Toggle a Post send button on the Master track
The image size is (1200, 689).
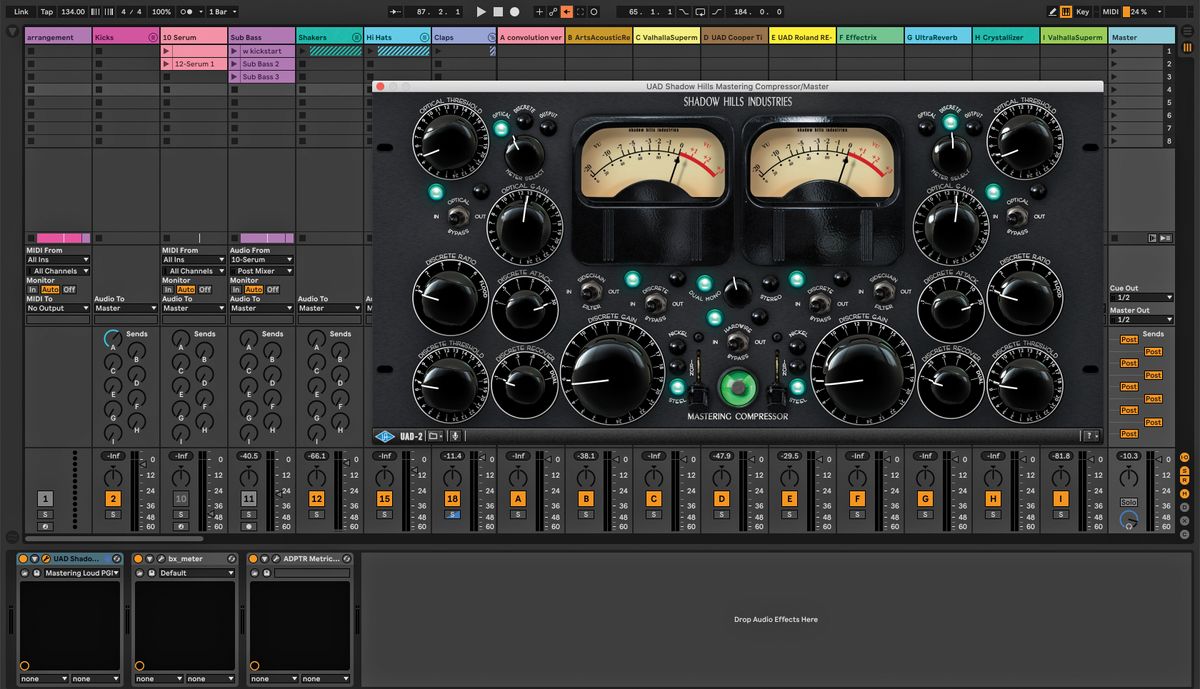[x=1128, y=339]
